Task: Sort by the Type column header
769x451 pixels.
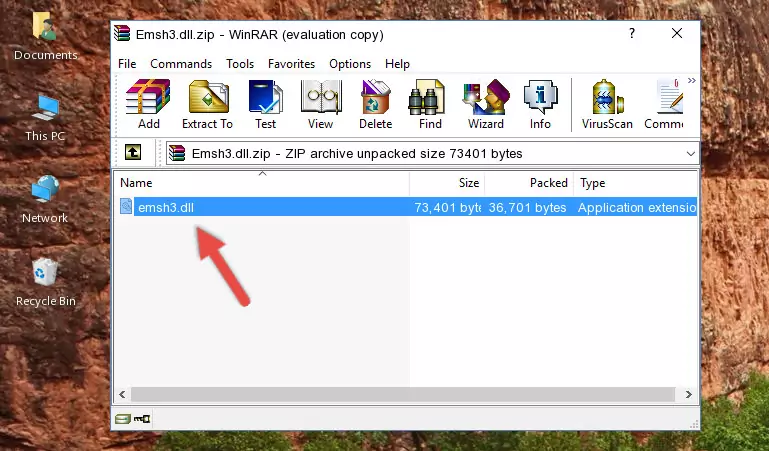Action: [x=636, y=183]
